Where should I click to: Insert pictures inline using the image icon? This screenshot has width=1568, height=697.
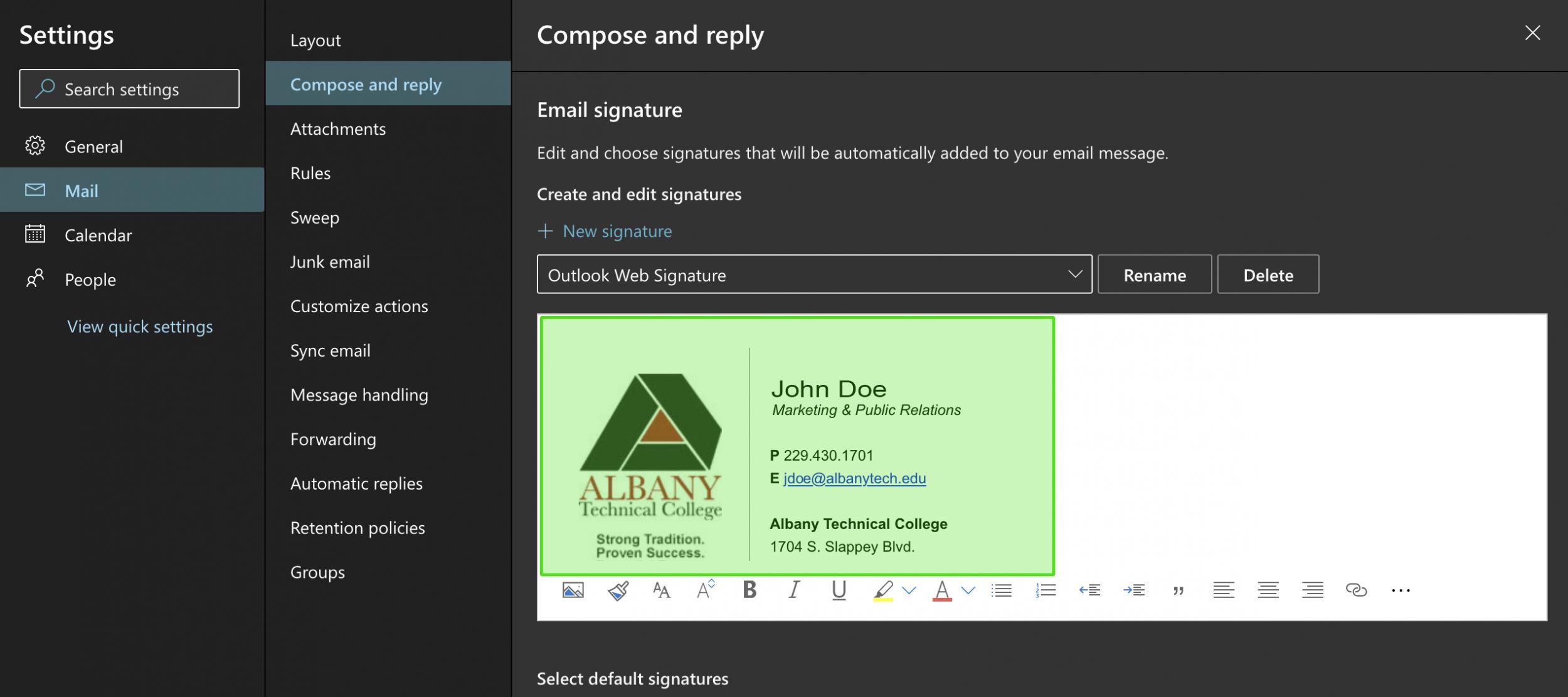(573, 590)
